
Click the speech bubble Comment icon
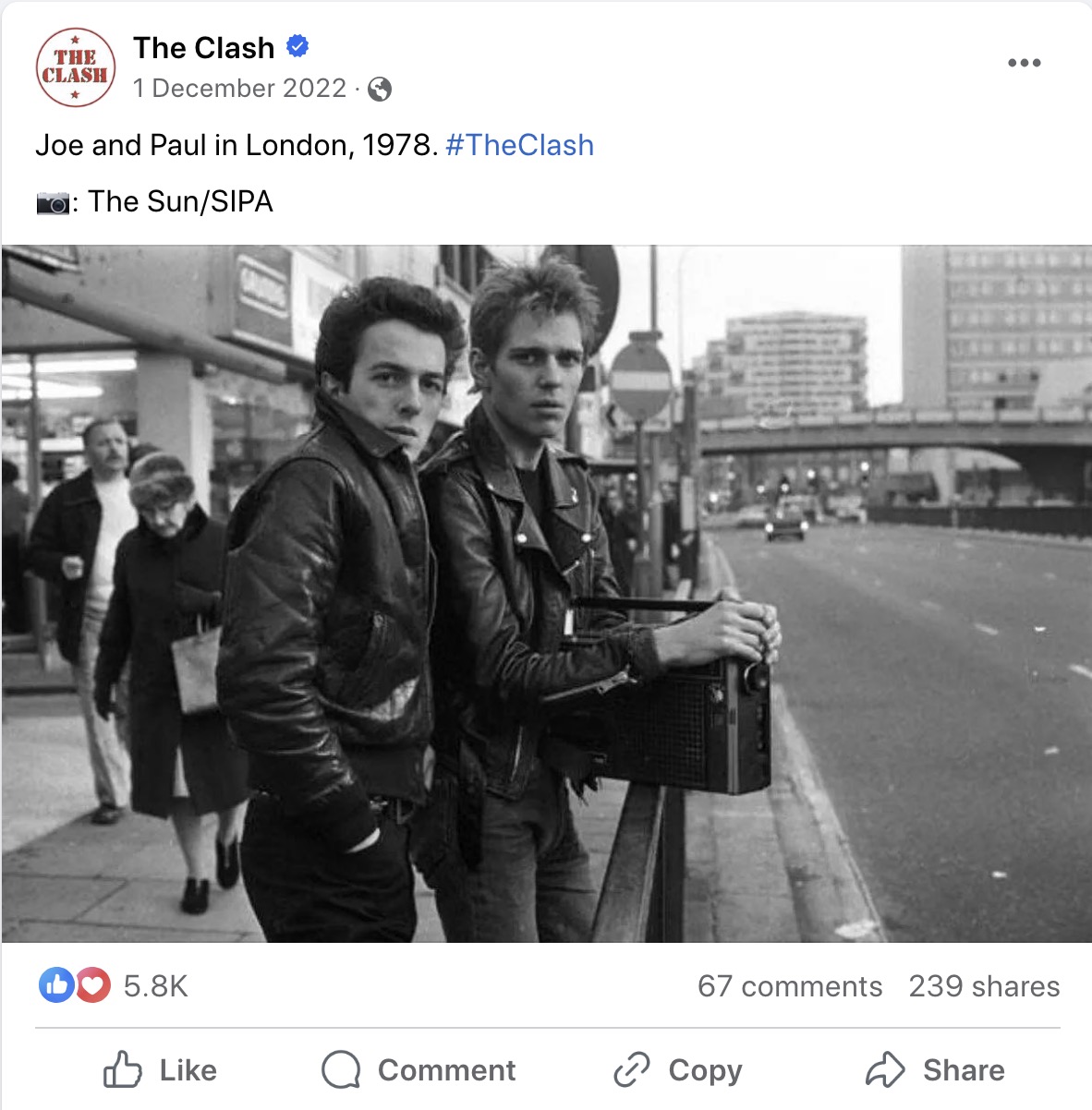coord(341,1070)
